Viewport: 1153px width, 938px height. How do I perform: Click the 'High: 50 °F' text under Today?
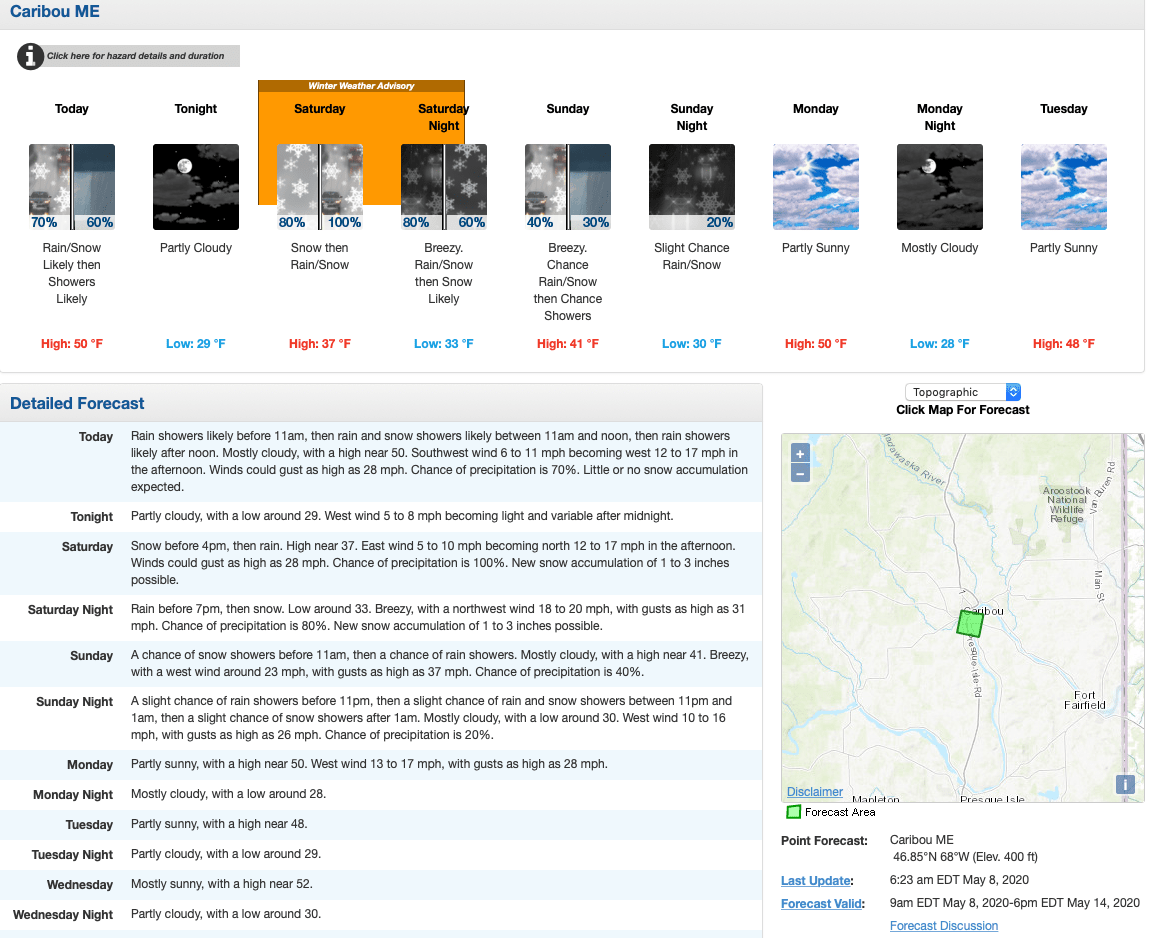point(72,343)
